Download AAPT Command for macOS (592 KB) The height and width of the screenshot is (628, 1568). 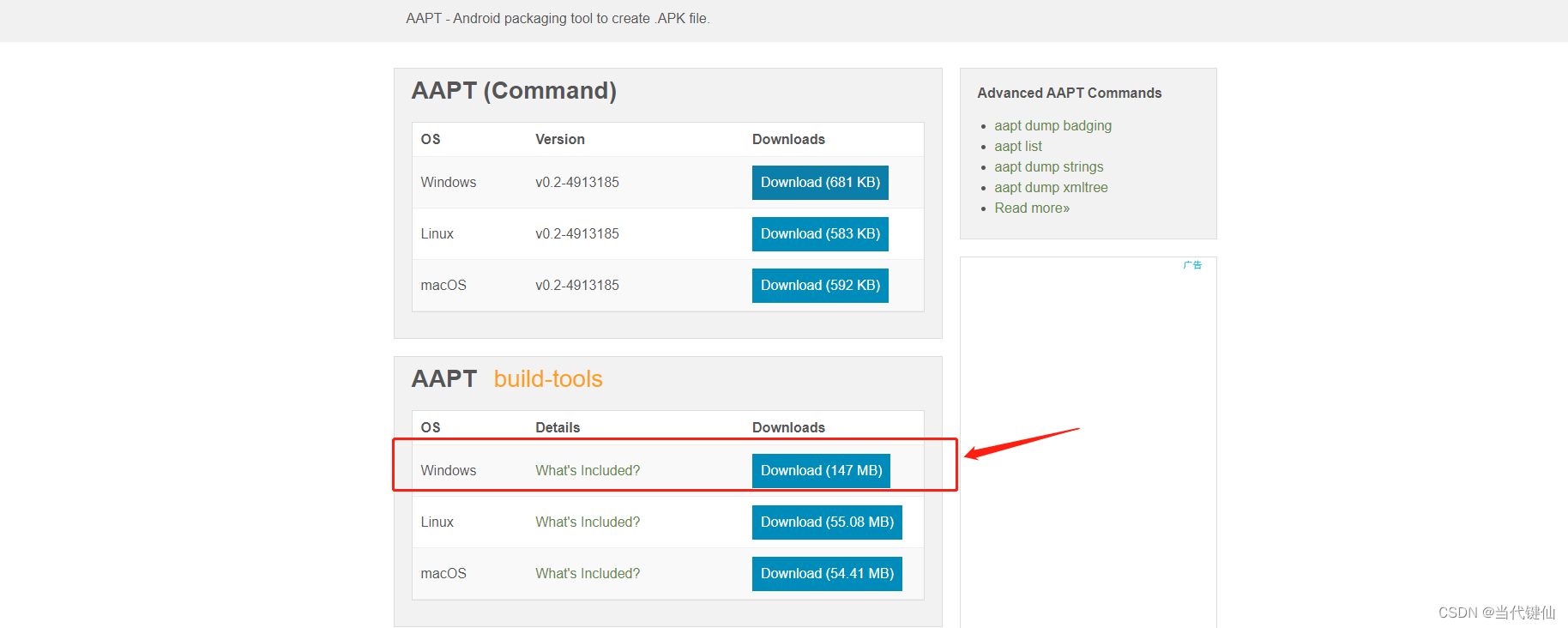coord(820,286)
